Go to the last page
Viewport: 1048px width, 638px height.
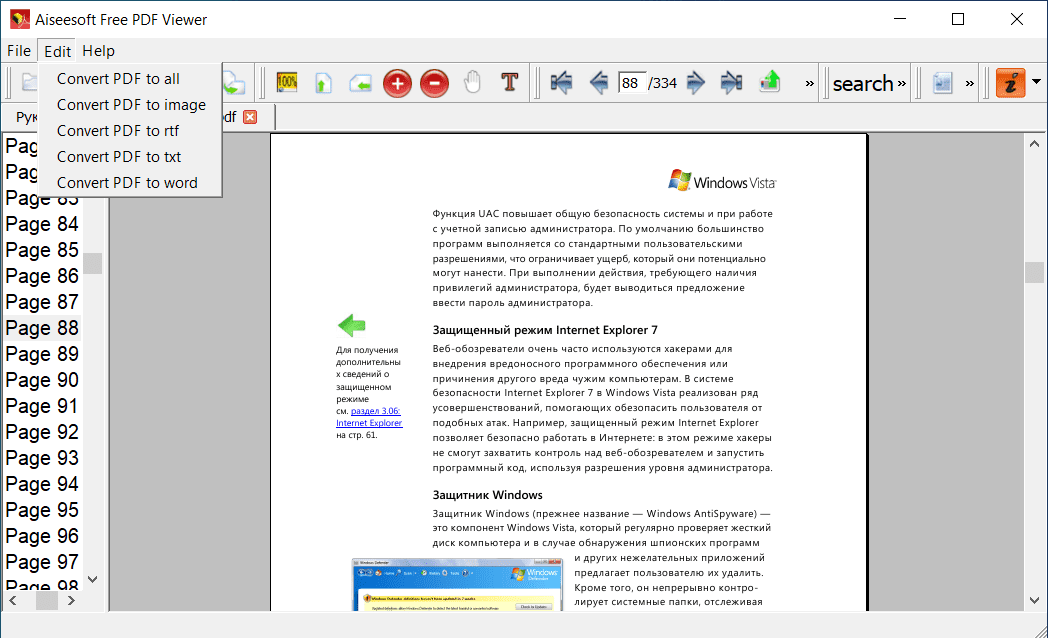point(731,83)
